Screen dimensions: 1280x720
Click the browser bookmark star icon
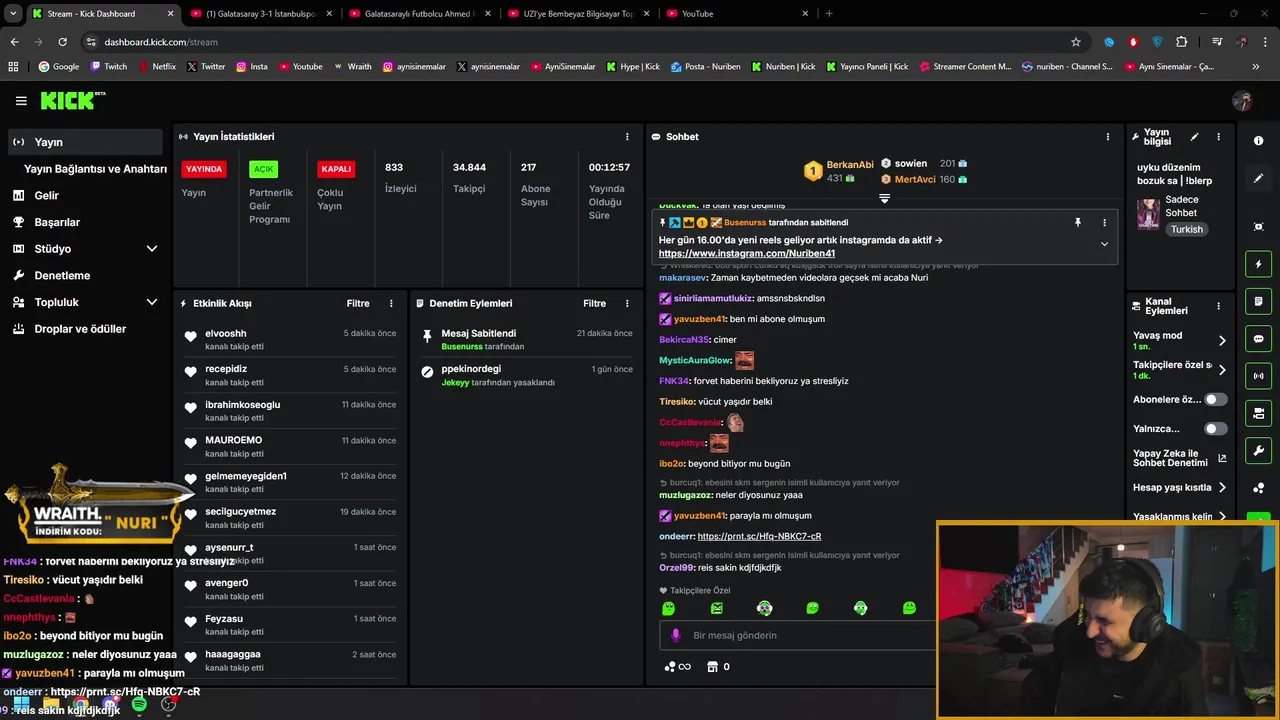[x=1076, y=42]
